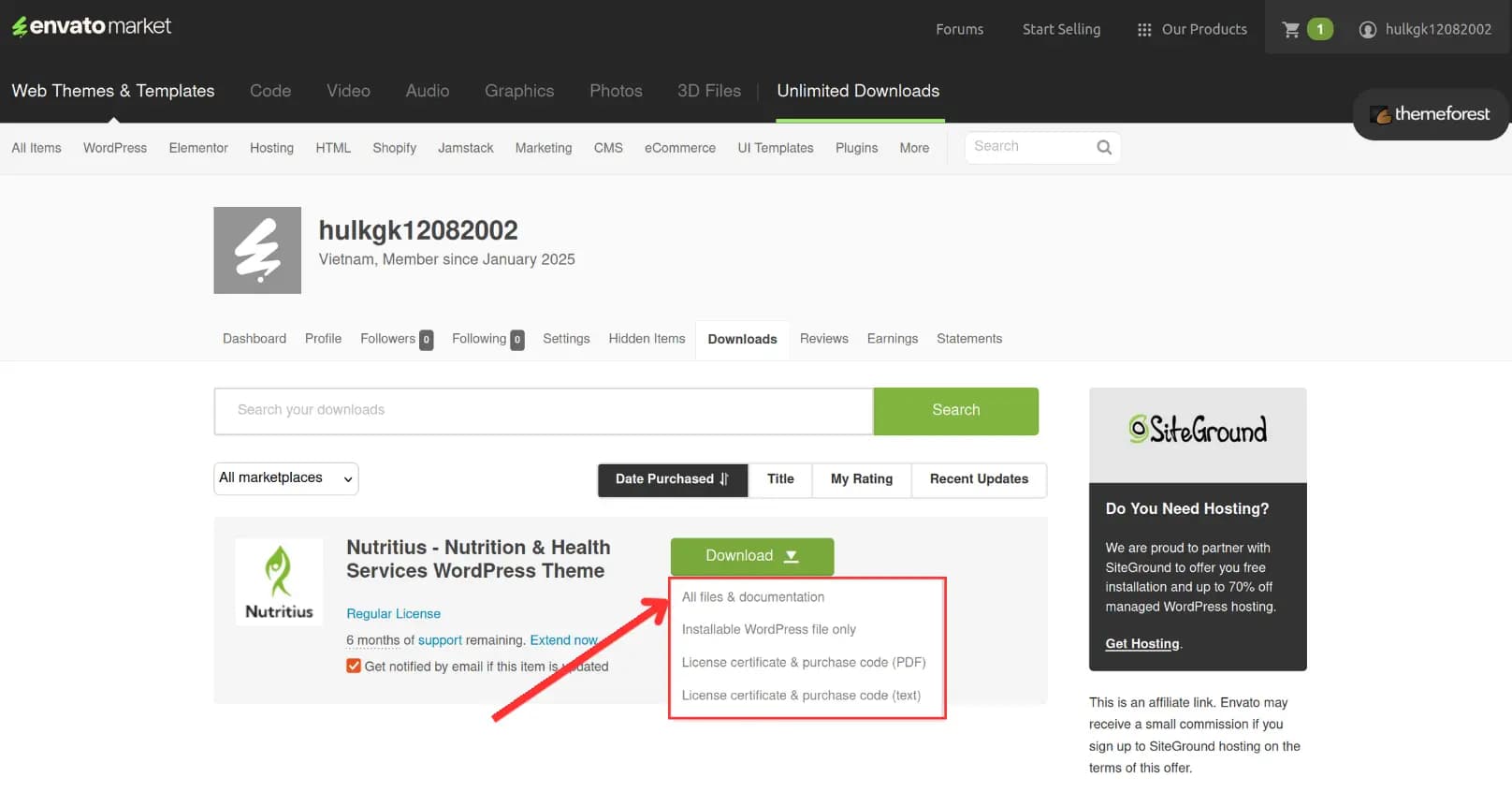
Task: Open the Elementor subcategory
Action: (x=198, y=148)
